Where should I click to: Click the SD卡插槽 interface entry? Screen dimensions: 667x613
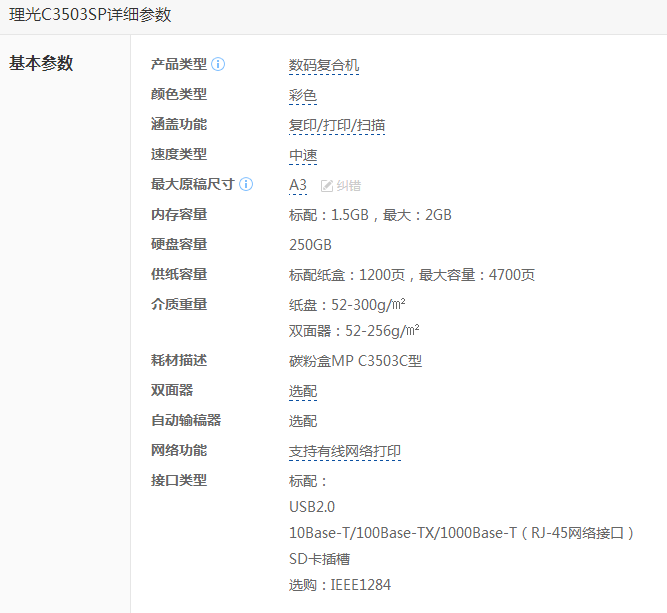pos(319,559)
